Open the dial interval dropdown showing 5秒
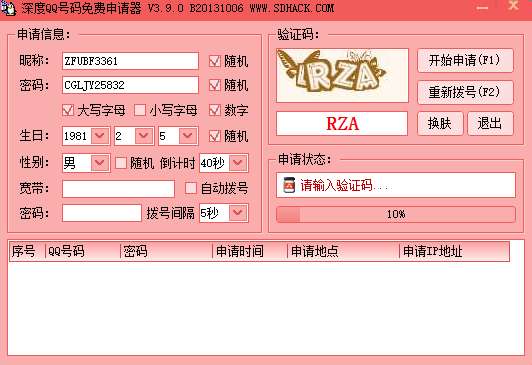Image resolution: width=532 pixels, height=365 pixels. 238,213
